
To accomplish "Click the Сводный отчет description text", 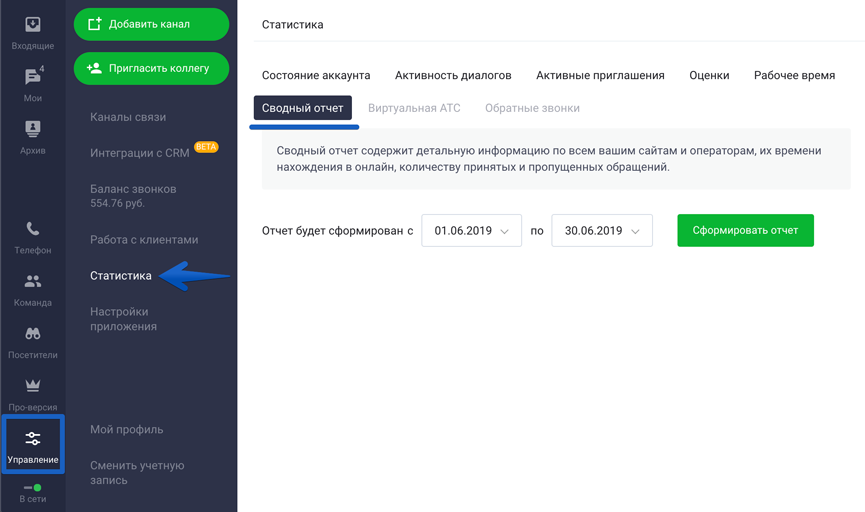I will point(549,159).
